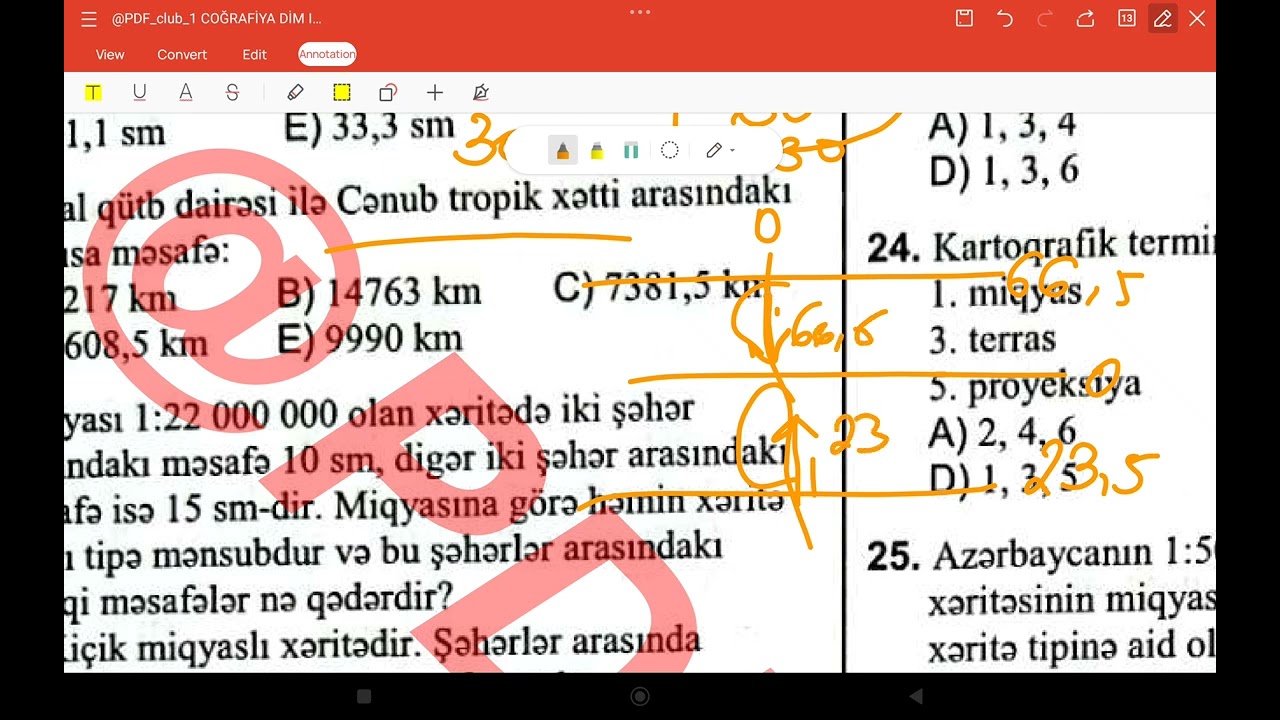Click answer 'D) 1, 3, 6'
This screenshot has width=1280, height=720.
[1004, 171]
